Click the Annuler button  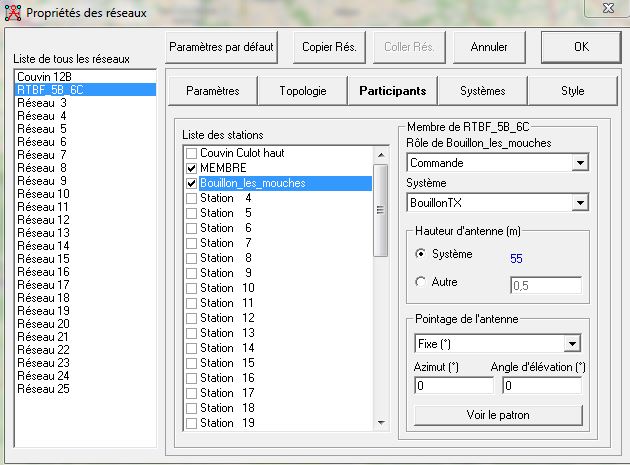[489, 47]
